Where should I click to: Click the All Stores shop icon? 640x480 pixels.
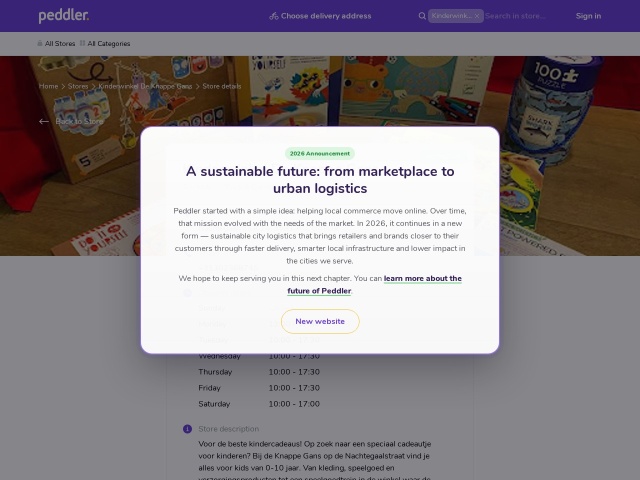click(40, 43)
